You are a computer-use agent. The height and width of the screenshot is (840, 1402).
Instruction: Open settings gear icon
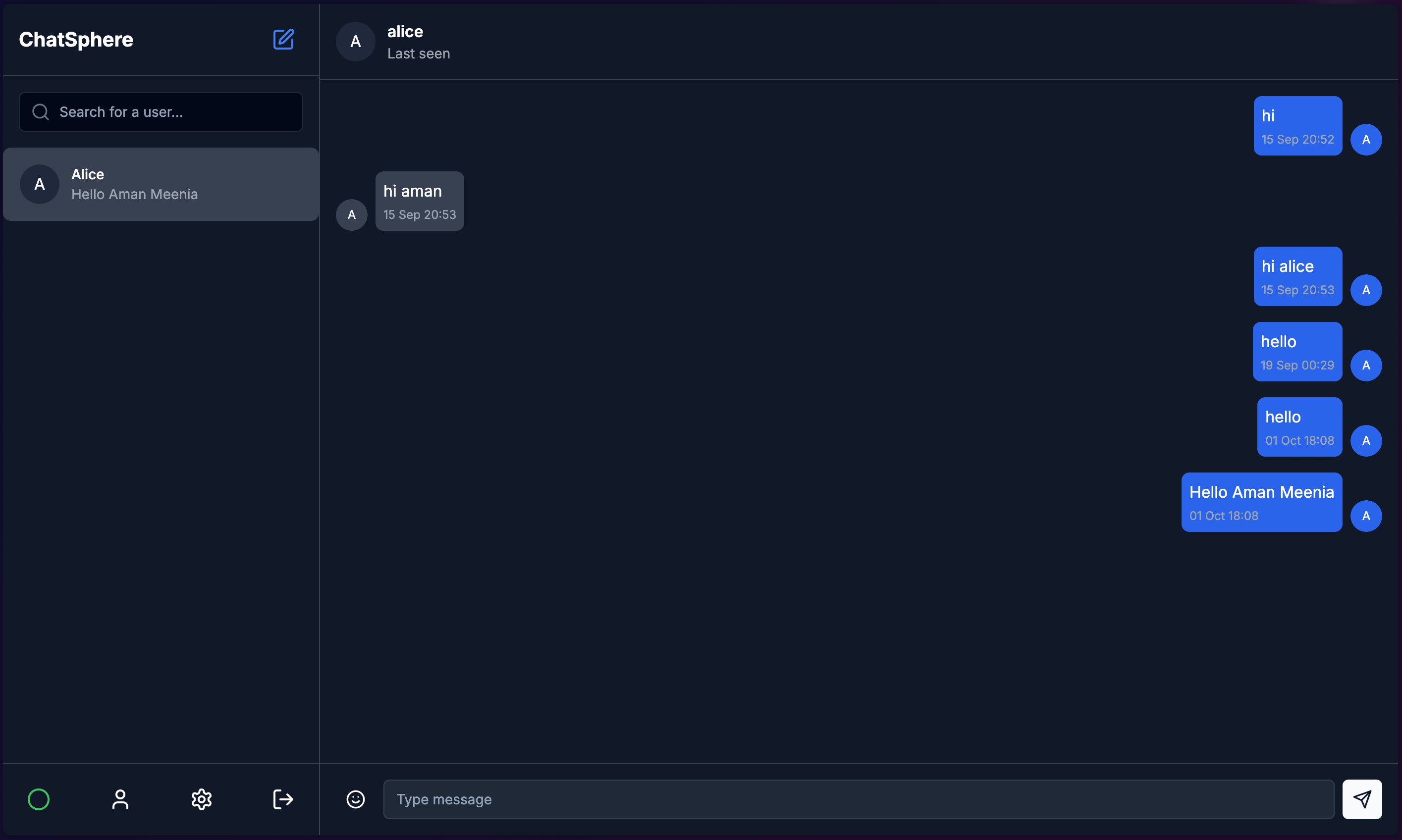pos(202,799)
